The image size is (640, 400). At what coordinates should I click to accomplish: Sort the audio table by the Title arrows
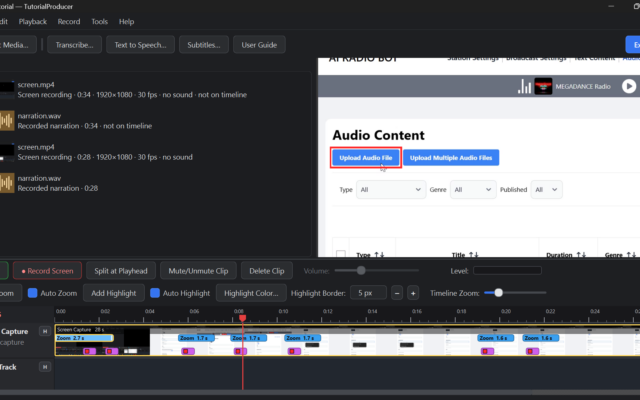pos(473,255)
